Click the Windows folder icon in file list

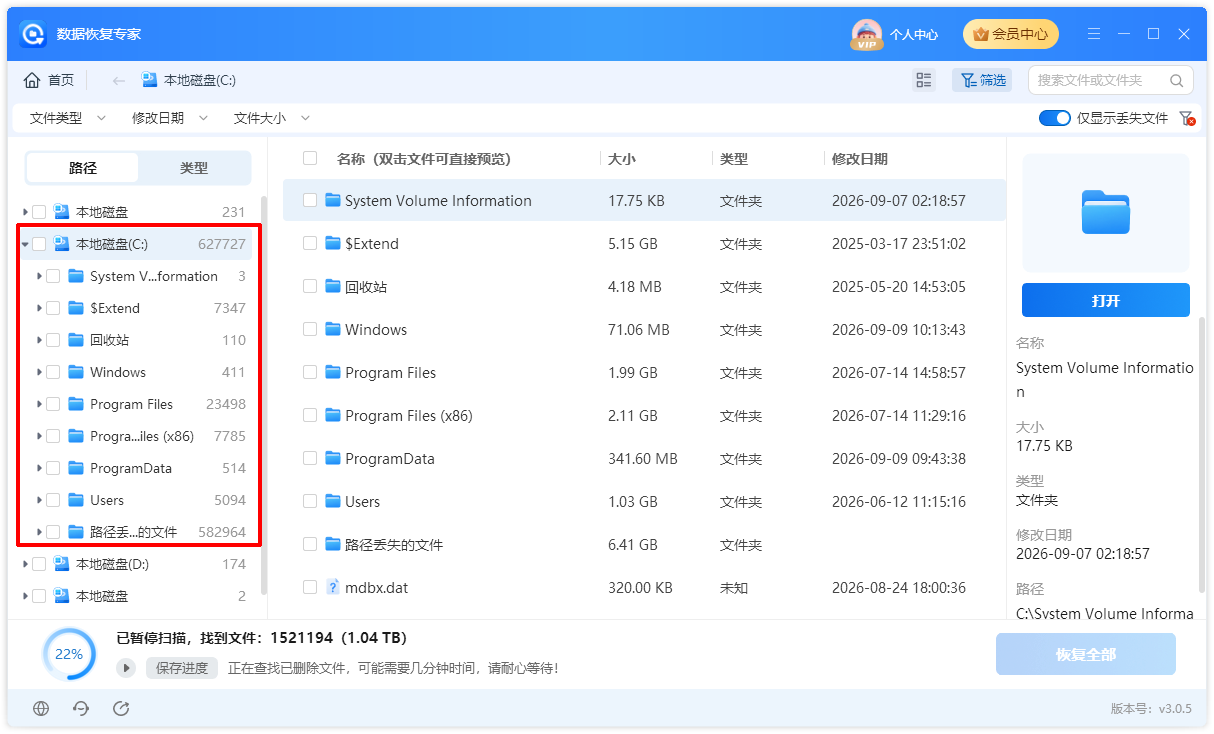click(333, 329)
